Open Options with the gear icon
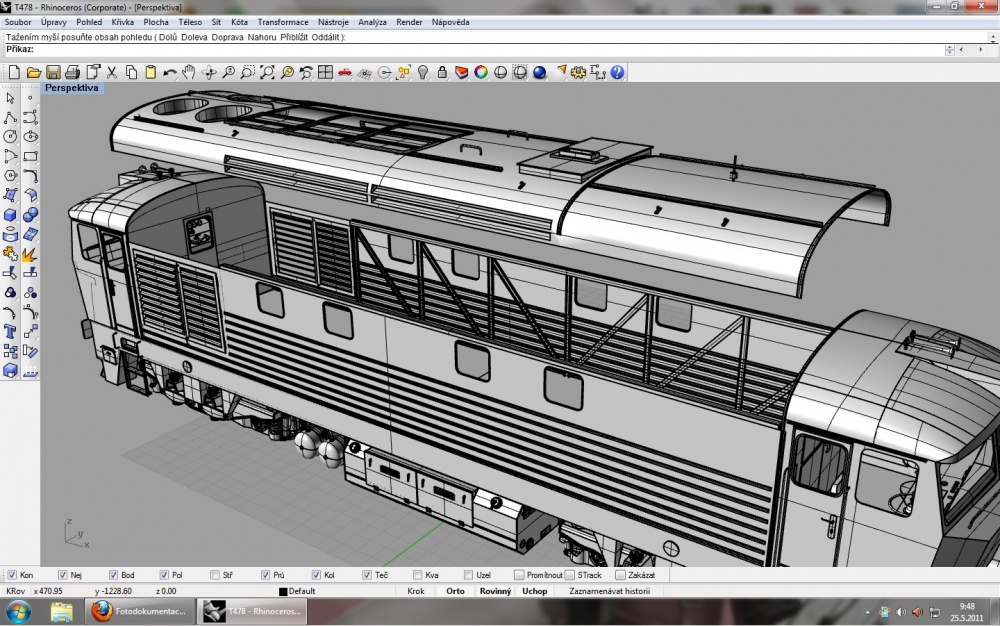 [578, 73]
